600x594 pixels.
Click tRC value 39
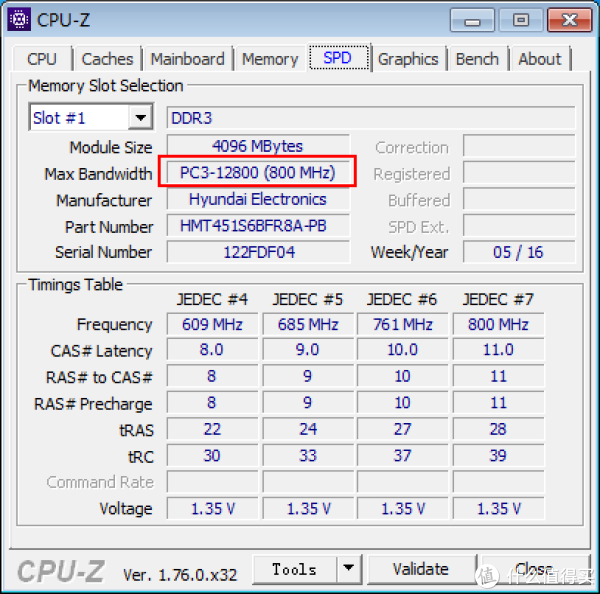point(498,455)
